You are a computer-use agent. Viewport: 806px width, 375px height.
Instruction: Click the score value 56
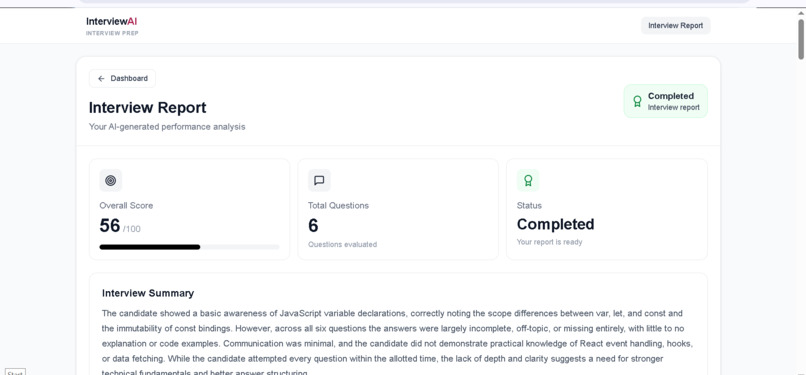tap(109, 226)
